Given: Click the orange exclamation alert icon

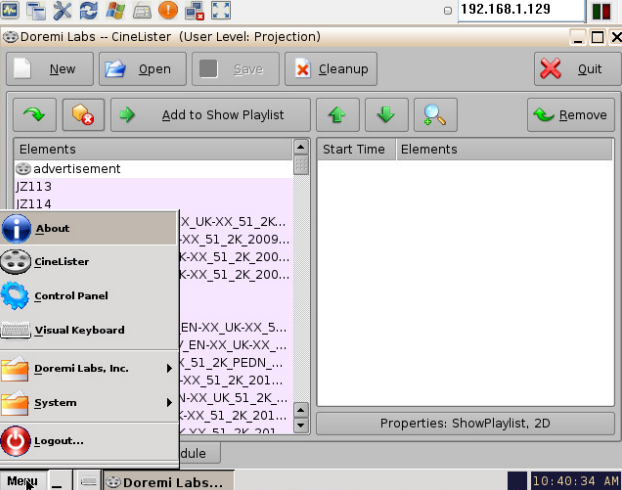Looking at the screenshot, I should click(168, 10).
